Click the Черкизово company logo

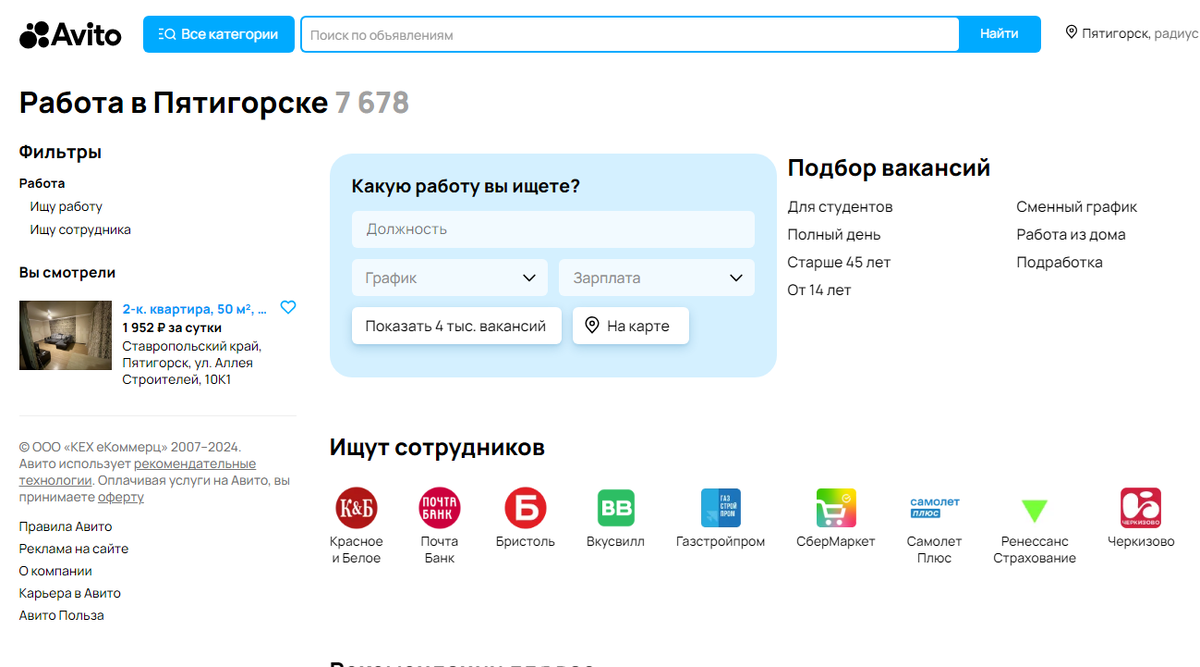click(1141, 508)
